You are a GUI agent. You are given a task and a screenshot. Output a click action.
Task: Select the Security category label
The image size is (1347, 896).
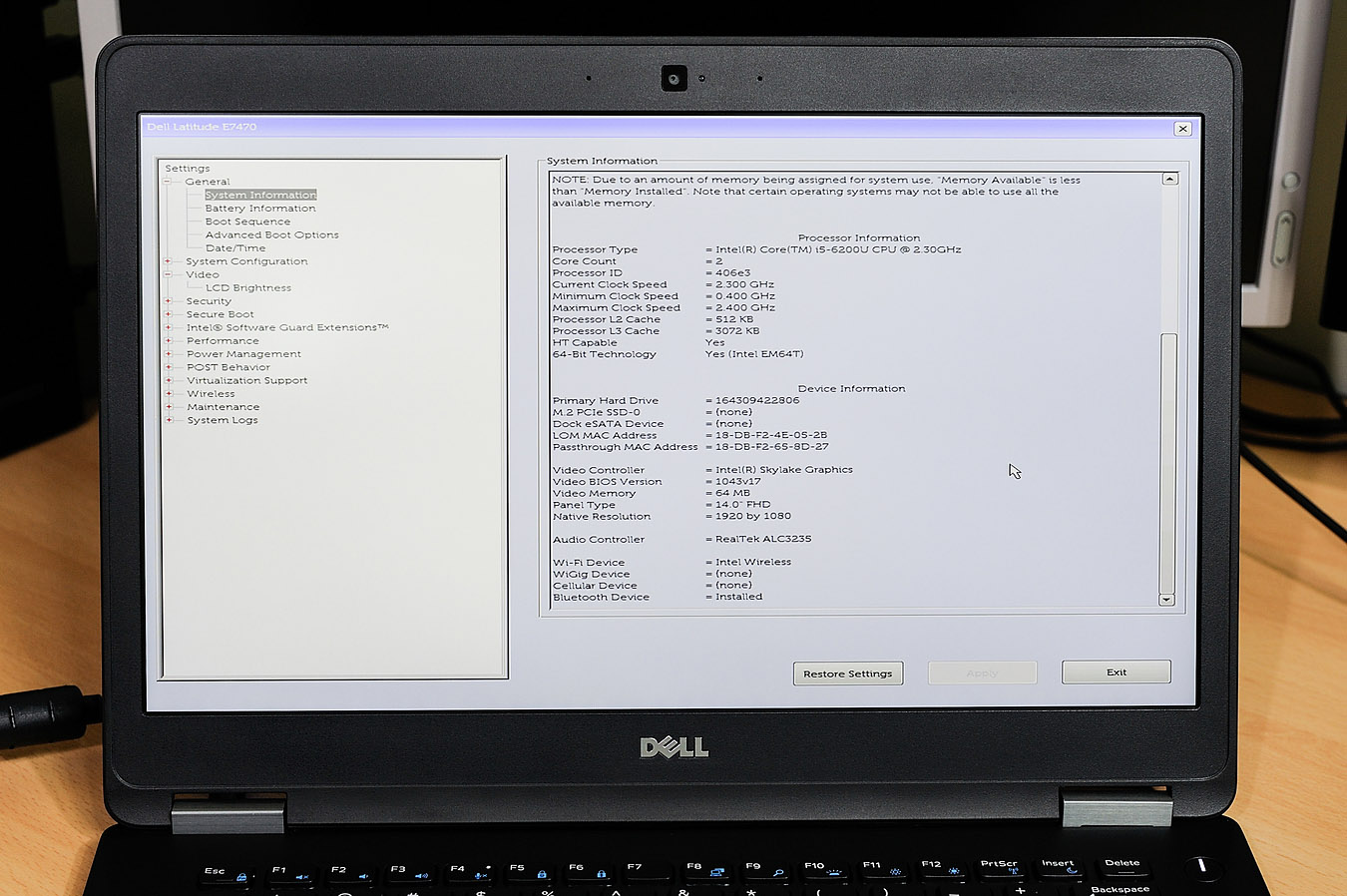pyautogui.click(x=209, y=301)
